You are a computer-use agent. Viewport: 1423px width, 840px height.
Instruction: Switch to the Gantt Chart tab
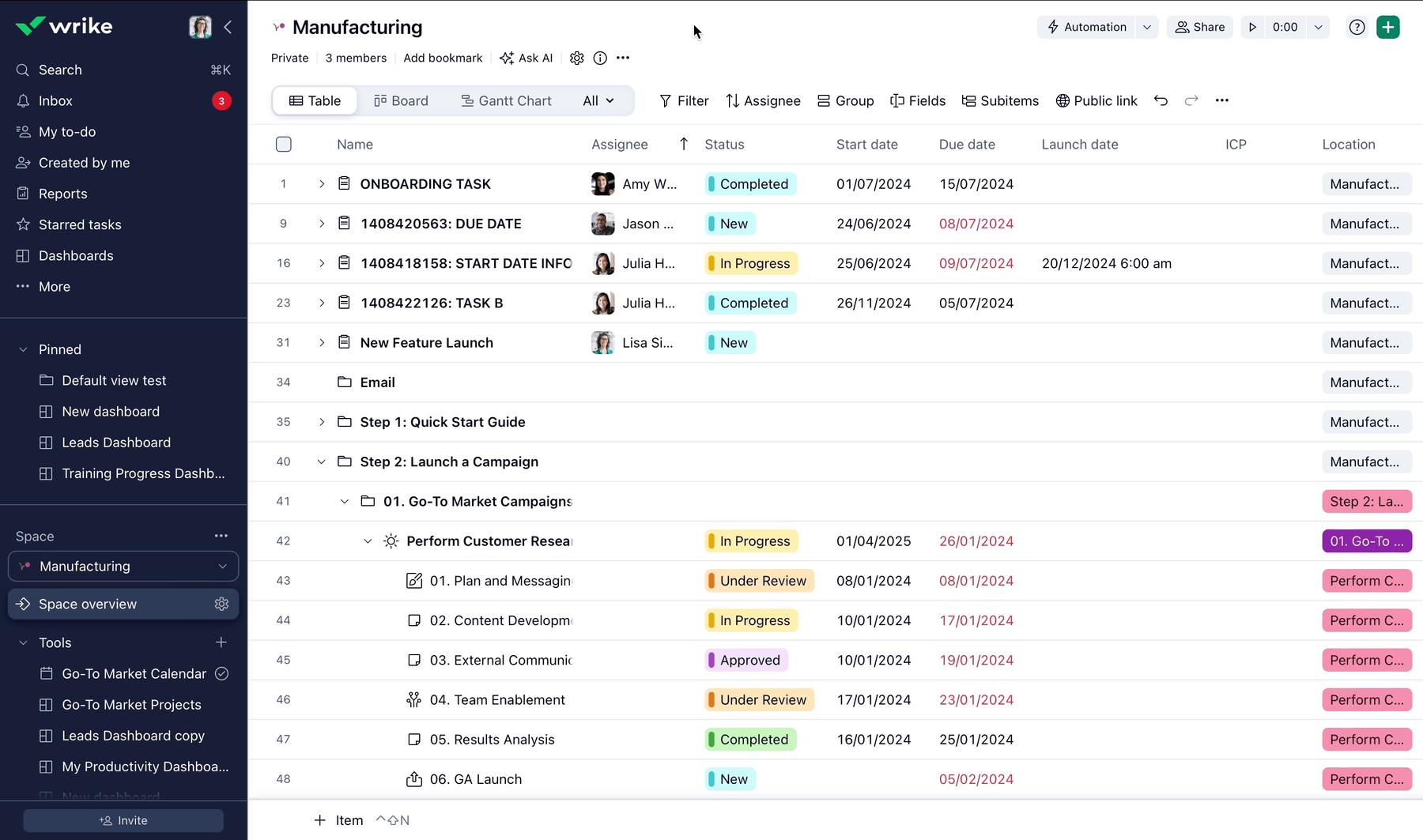[x=506, y=100]
